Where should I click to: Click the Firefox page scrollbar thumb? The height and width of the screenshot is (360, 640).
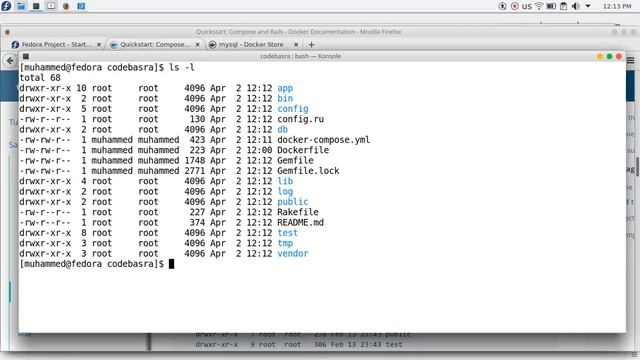637,166
